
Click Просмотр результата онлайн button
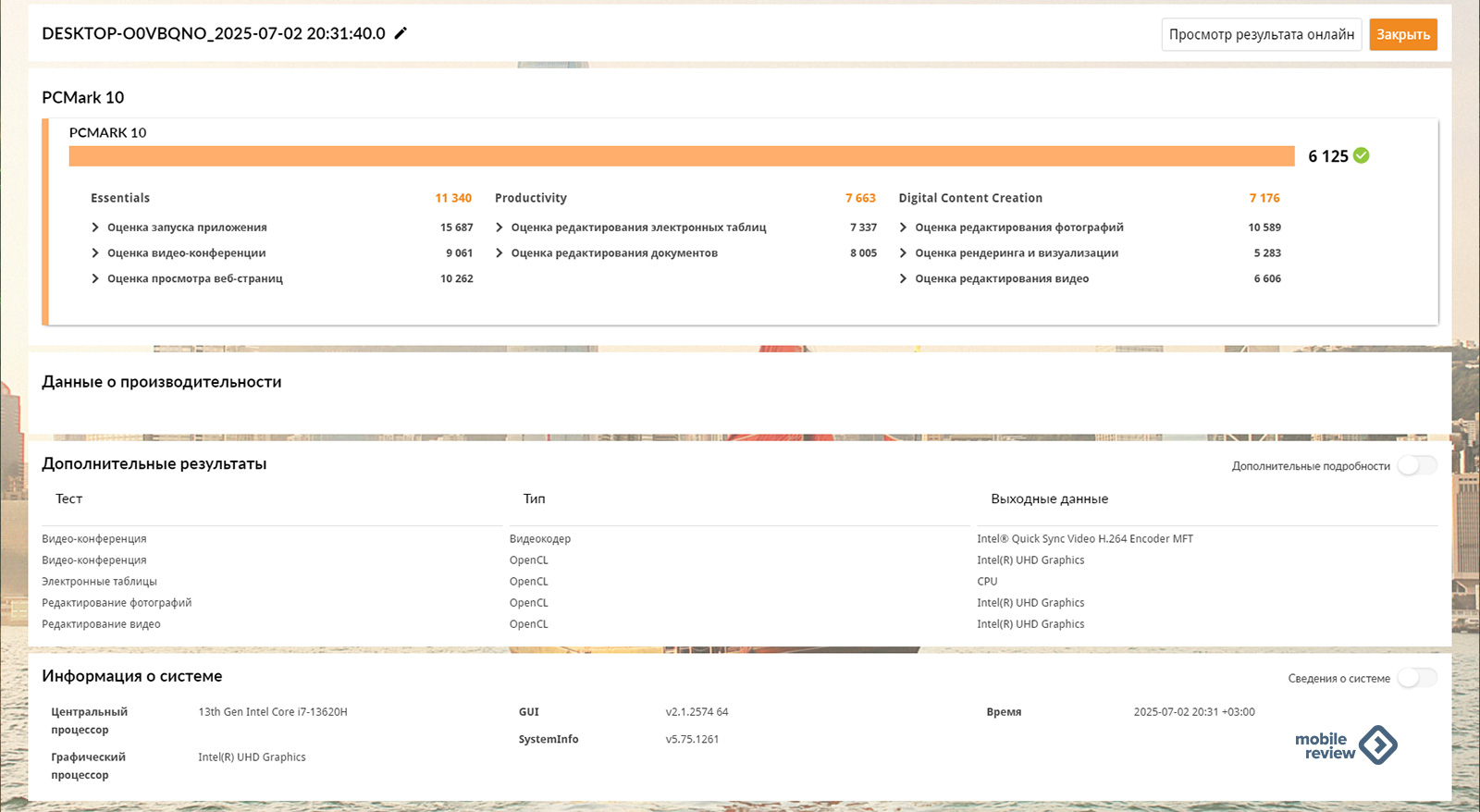tap(1262, 34)
